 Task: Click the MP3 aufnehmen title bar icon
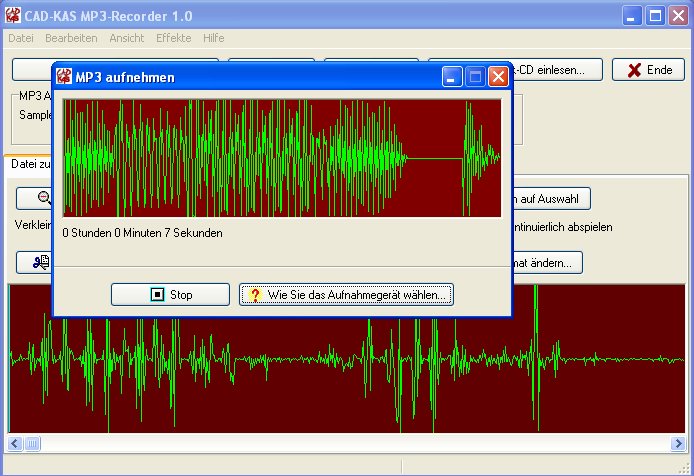[65, 77]
